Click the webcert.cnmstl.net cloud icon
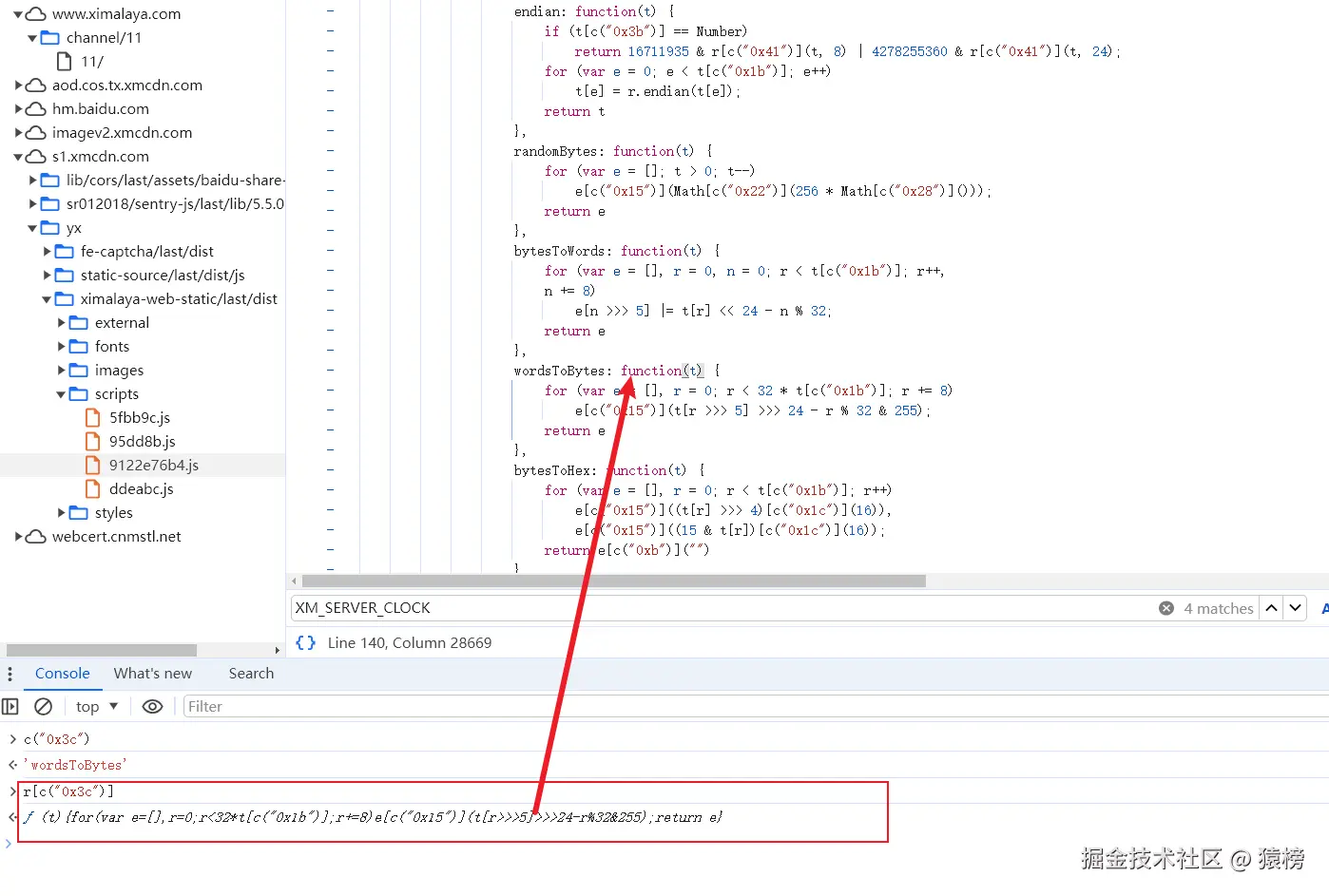Screen dimensions: 1329x896 36,537
